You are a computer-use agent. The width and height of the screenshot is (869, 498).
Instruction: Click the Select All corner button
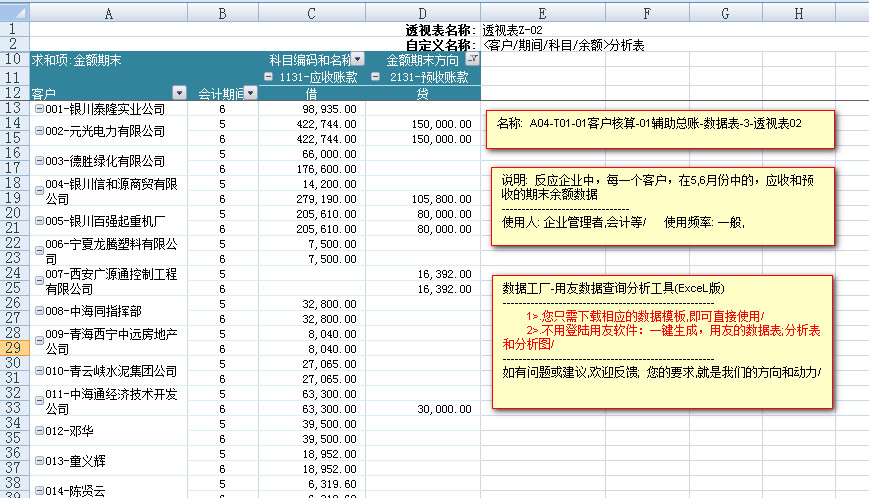14,13
